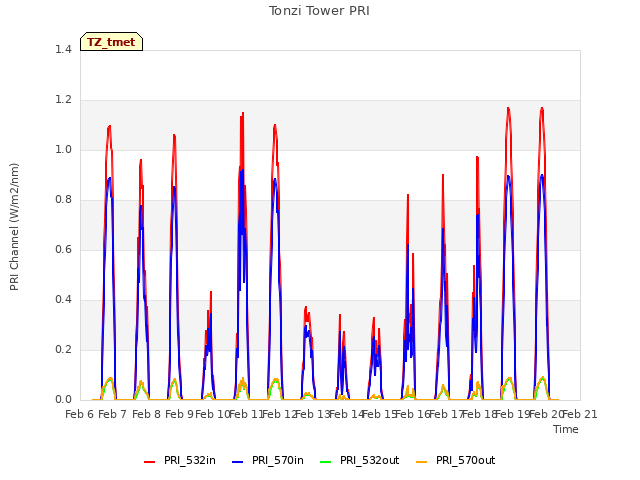This screenshot has width=640, height=480.
Task: Select the PRI_570in legend label
Action: pos(278,460)
